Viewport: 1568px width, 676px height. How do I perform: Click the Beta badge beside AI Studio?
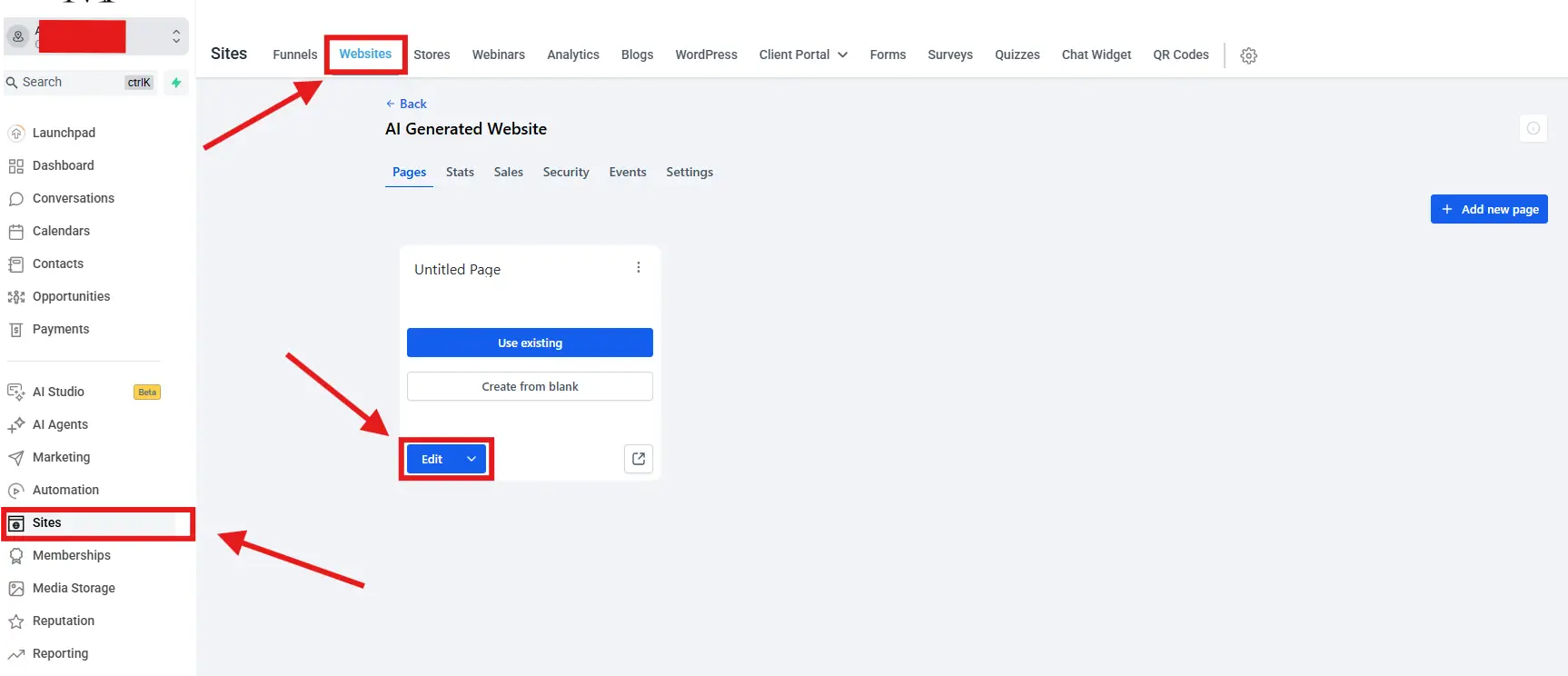click(147, 393)
